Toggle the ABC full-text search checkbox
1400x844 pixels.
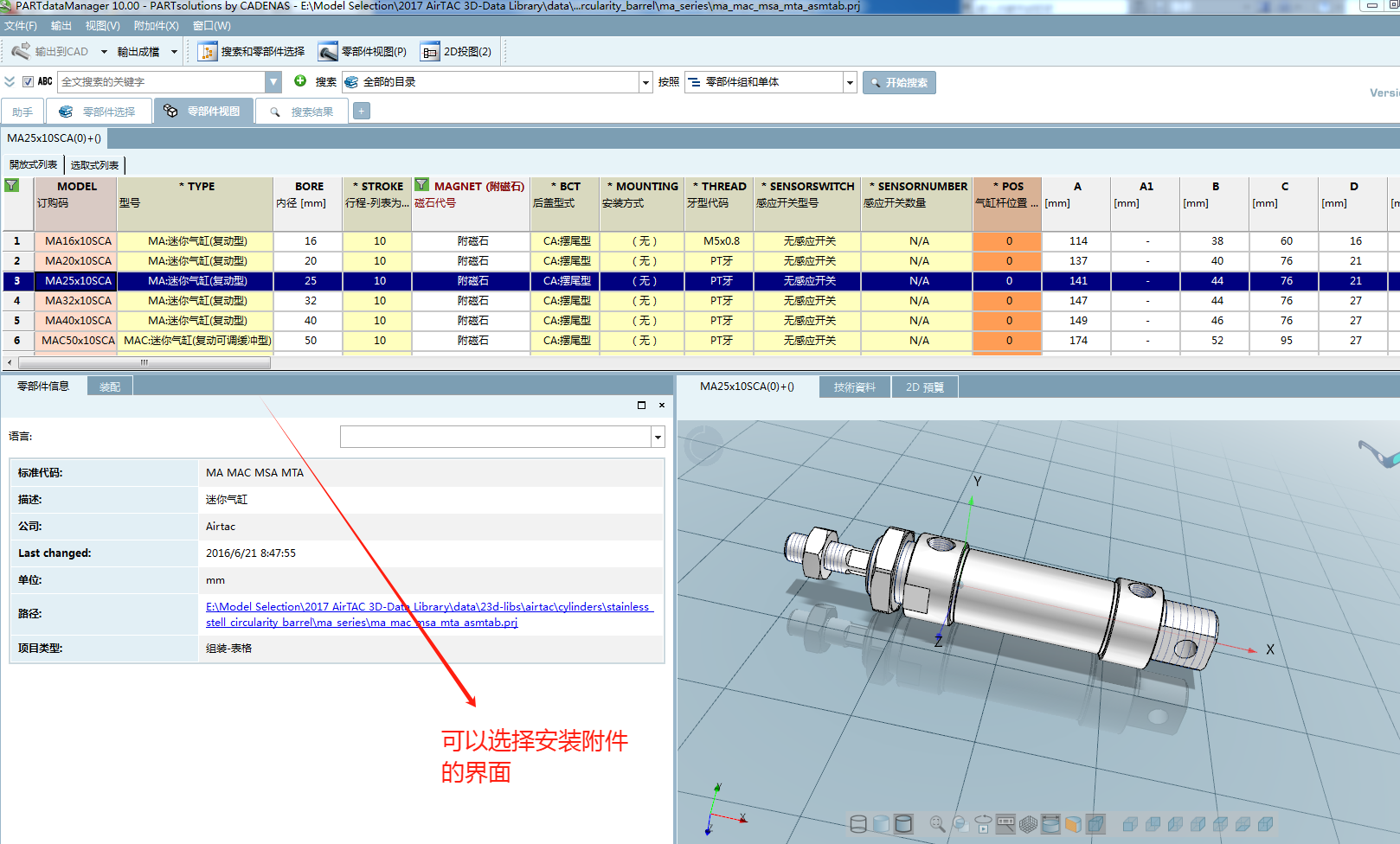28,82
